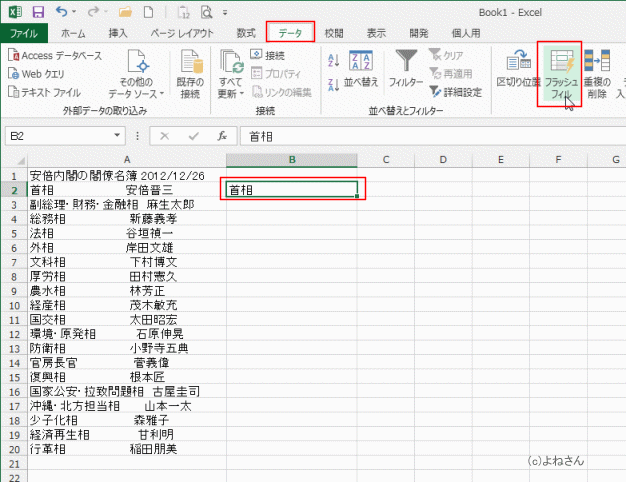Select cell A1 with 安倍内閣の閣僚名簿
The image size is (626, 482).
tap(127, 176)
